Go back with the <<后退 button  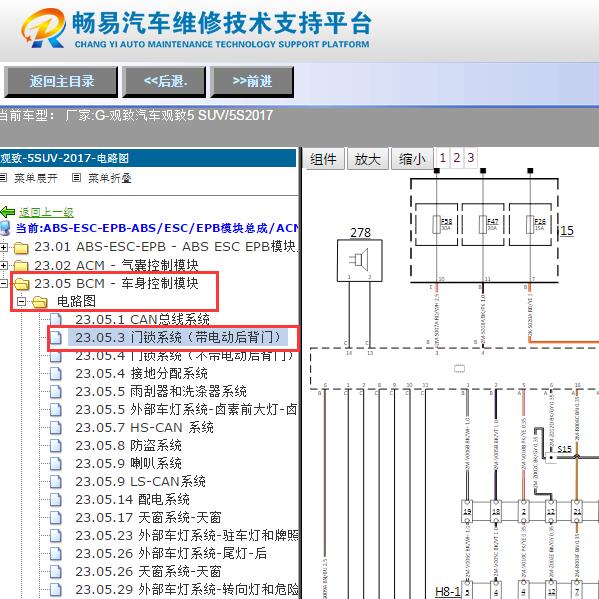[164, 81]
